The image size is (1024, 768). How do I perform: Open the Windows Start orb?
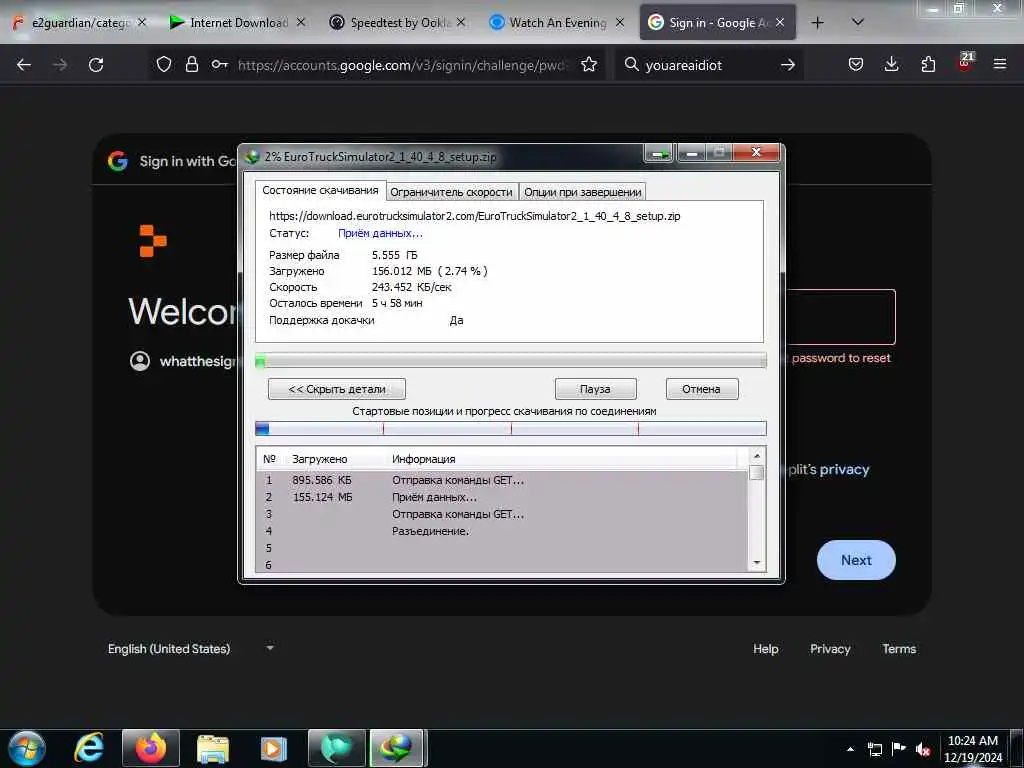point(26,748)
